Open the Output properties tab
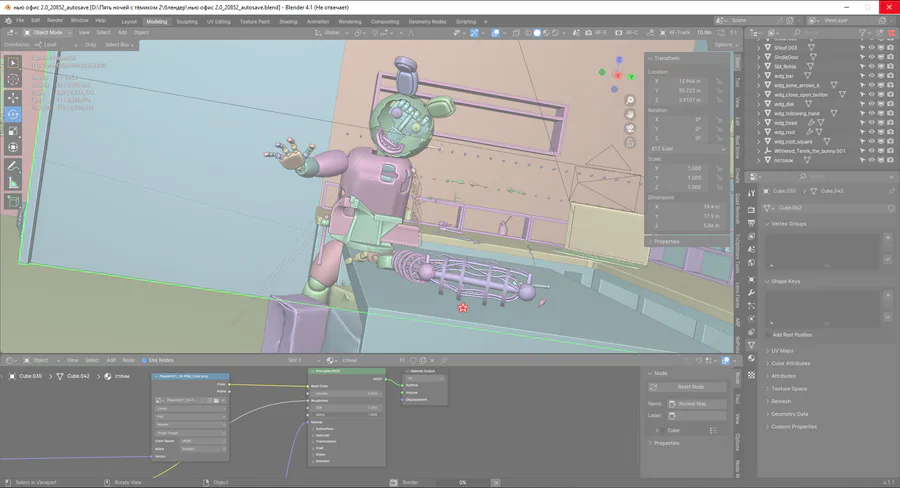900x488 pixels. (751, 223)
